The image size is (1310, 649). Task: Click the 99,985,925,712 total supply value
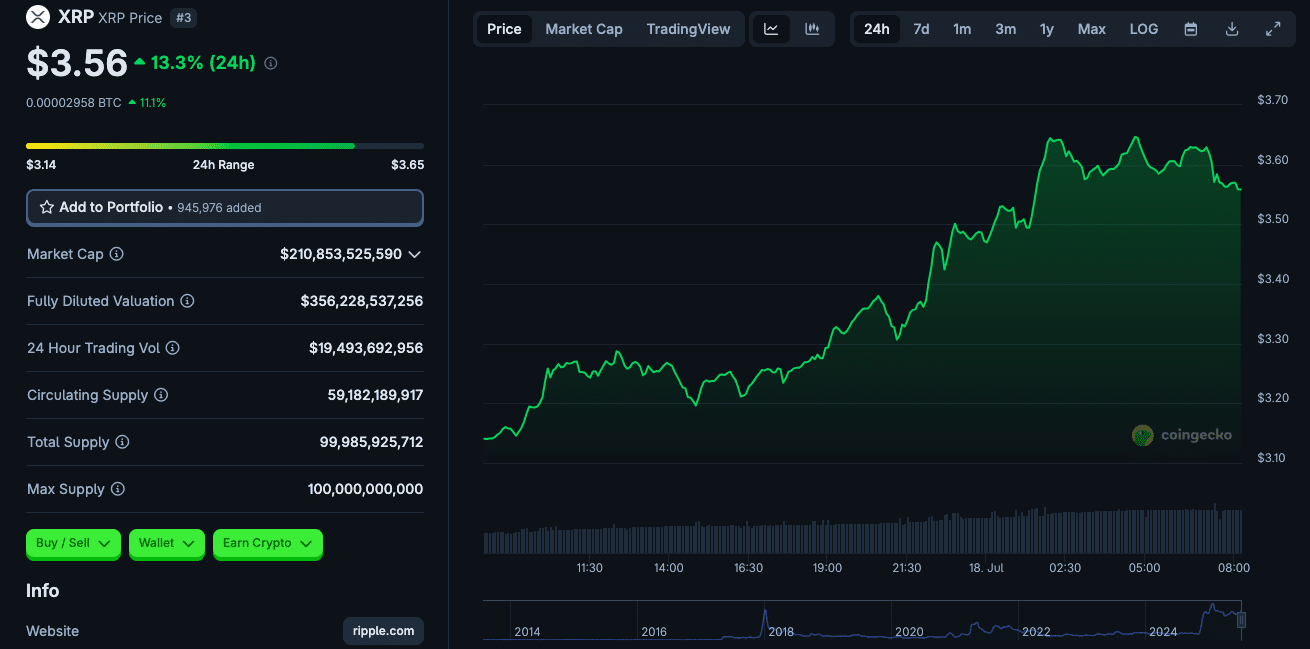[371, 442]
